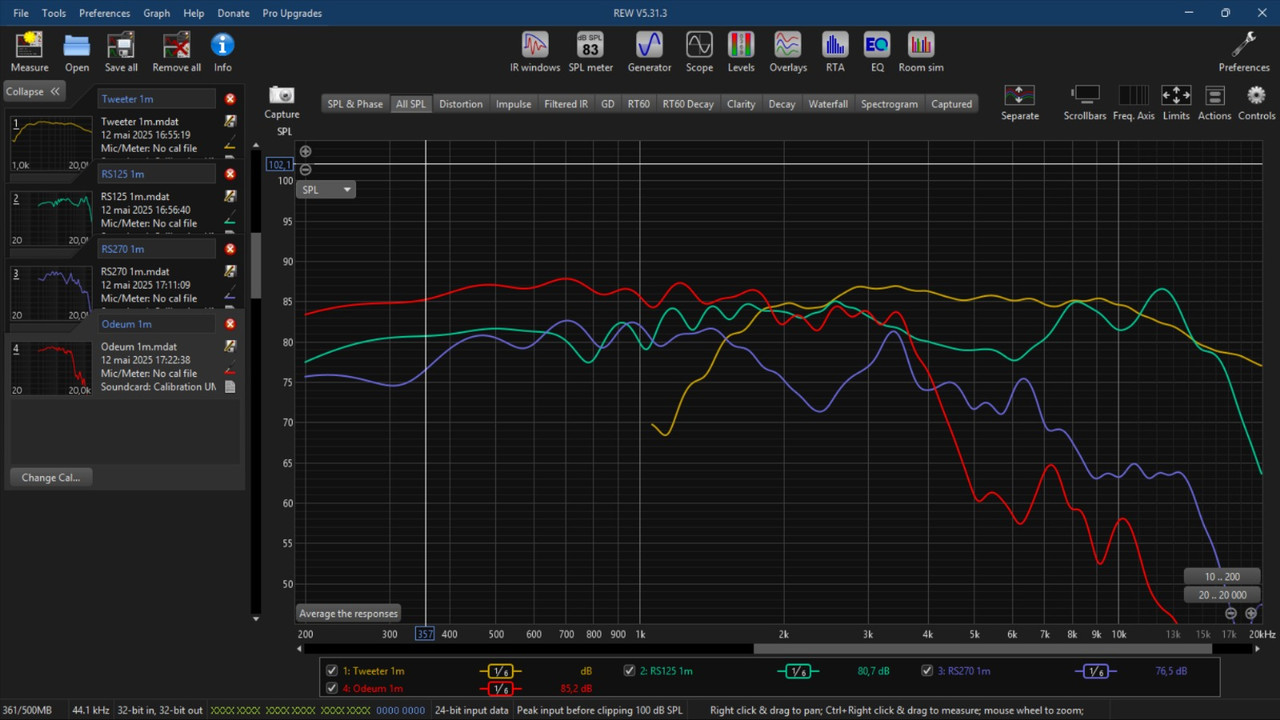
Task: Open the Graph menu
Action: (156, 13)
